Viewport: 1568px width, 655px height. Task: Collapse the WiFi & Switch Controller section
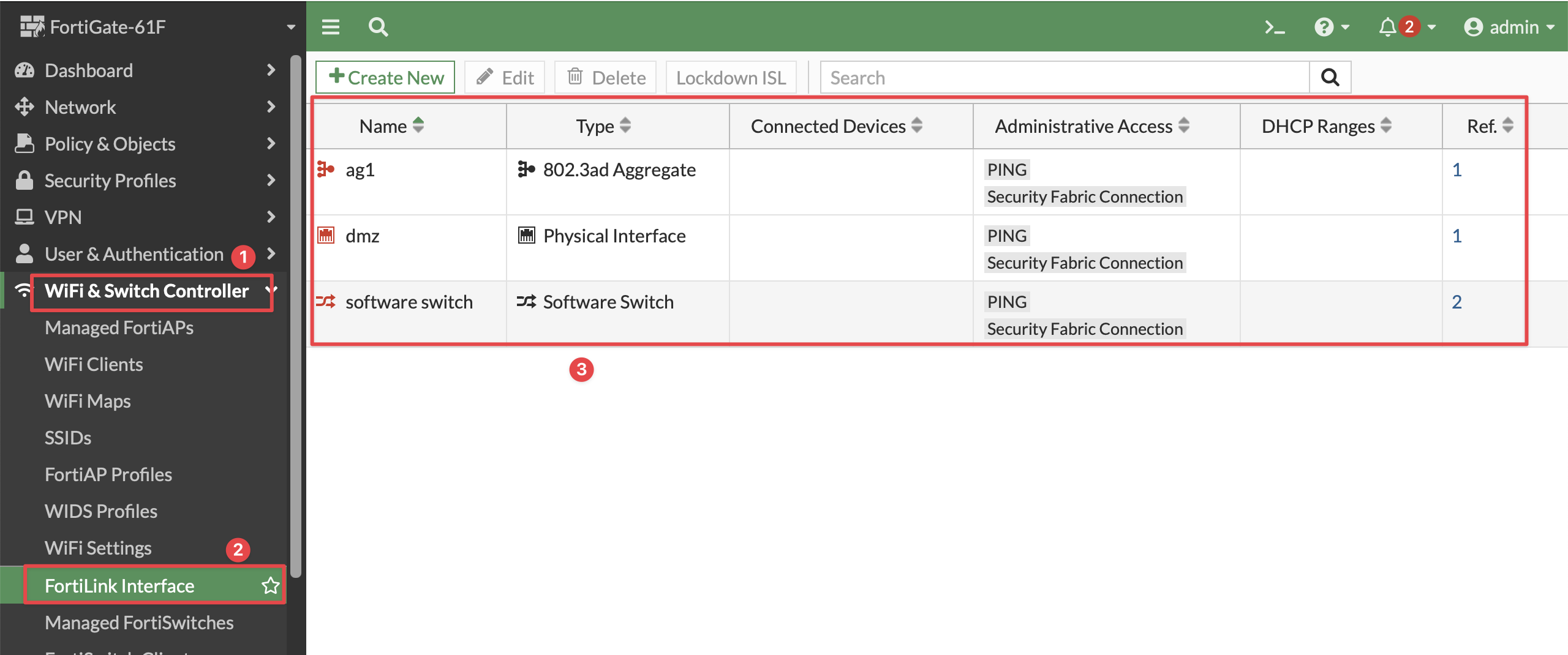point(271,290)
